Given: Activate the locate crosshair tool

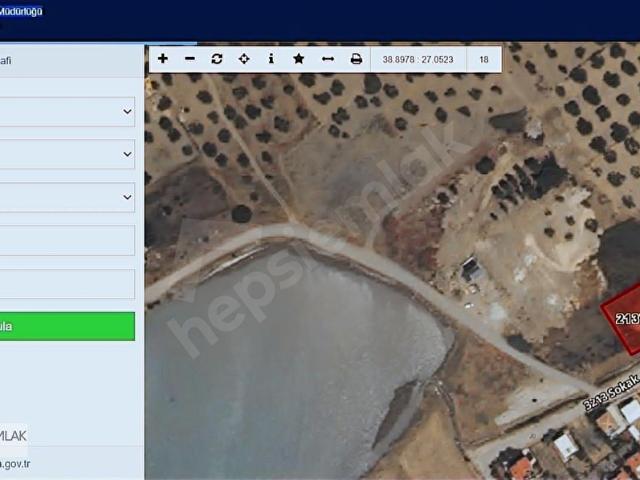Looking at the screenshot, I should click(244, 59).
